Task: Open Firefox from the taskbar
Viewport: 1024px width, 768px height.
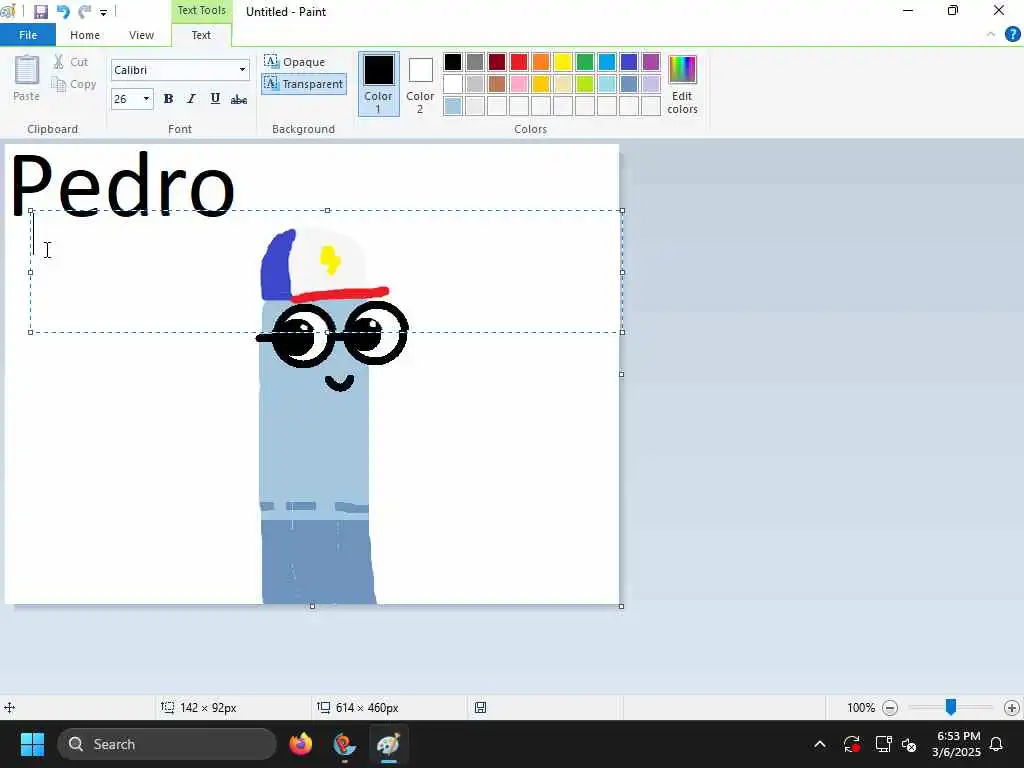Action: coord(301,744)
